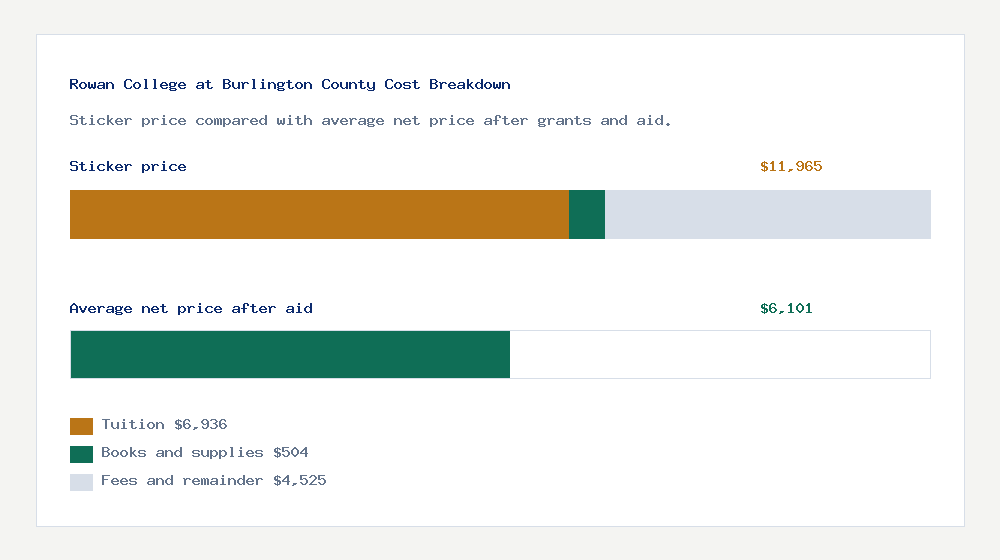The image size is (1000, 560).
Task: Click the green Books and supplies swatch
Action: tap(81, 454)
